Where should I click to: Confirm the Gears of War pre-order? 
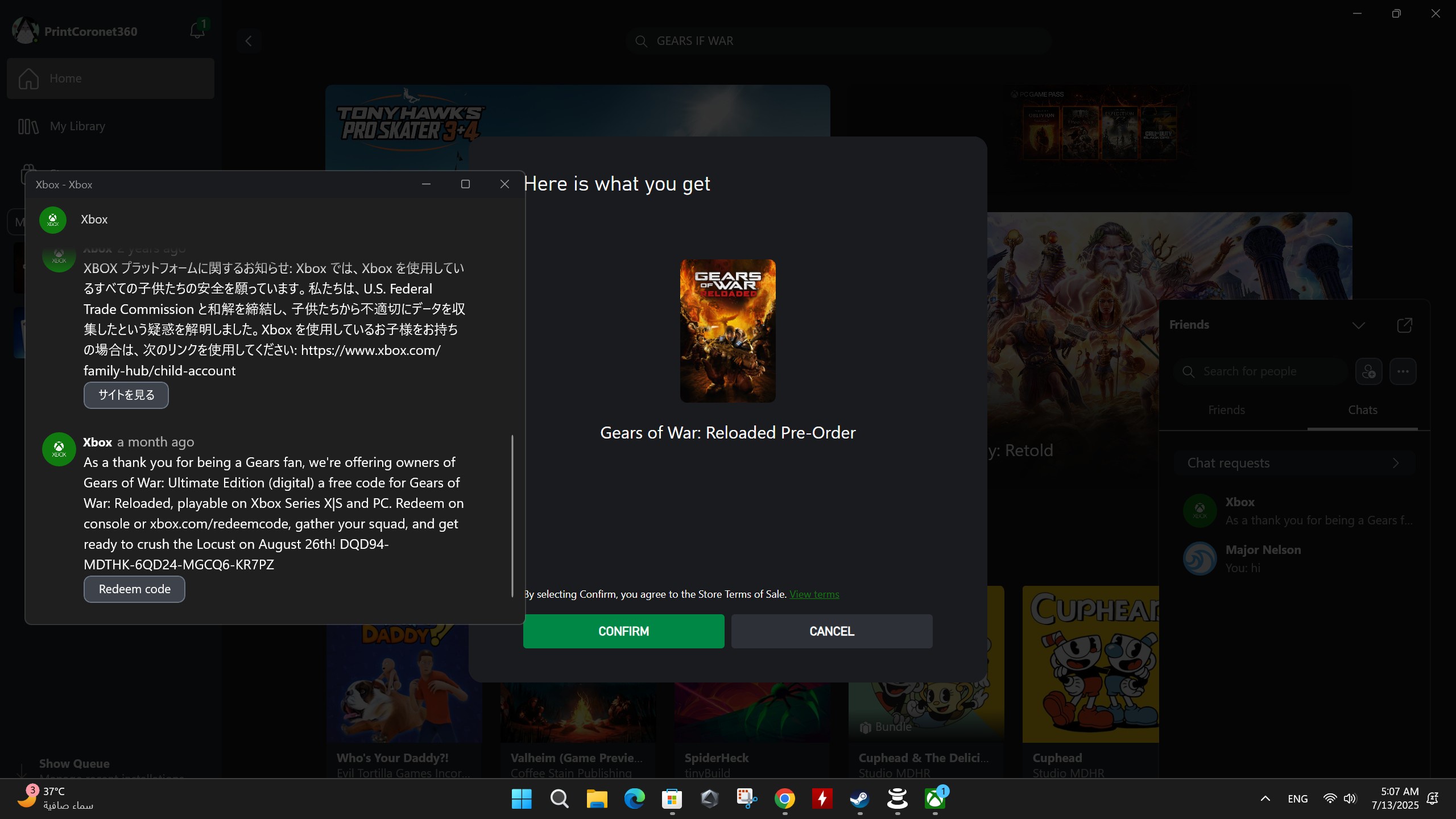click(x=624, y=631)
